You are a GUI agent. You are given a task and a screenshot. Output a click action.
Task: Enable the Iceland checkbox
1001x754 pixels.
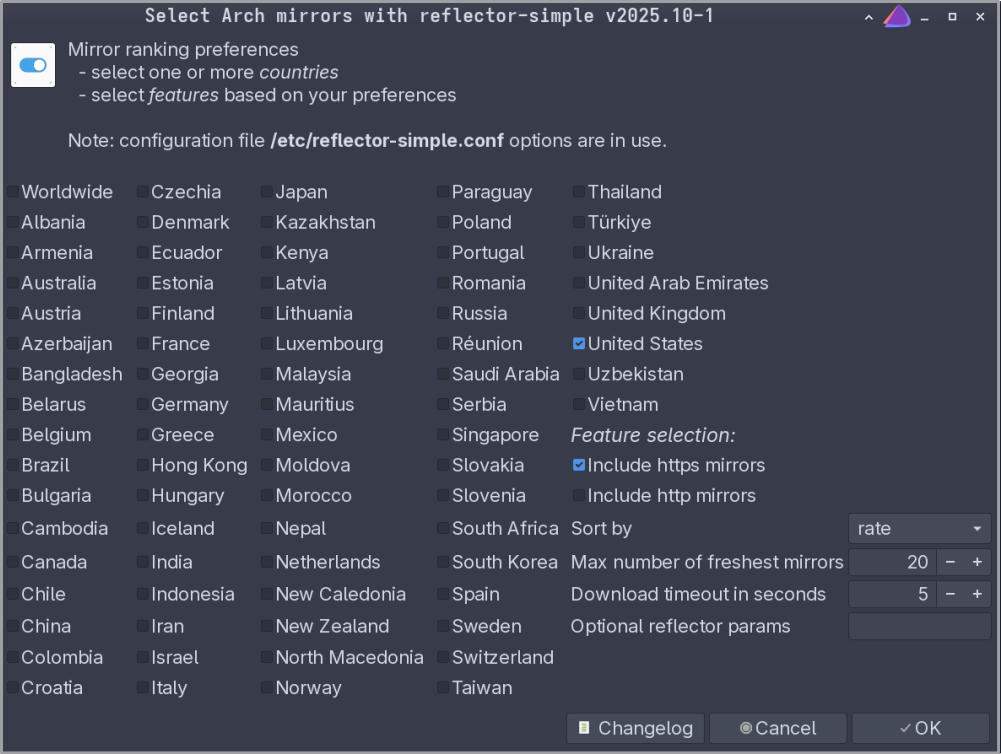tap(143, 529)
